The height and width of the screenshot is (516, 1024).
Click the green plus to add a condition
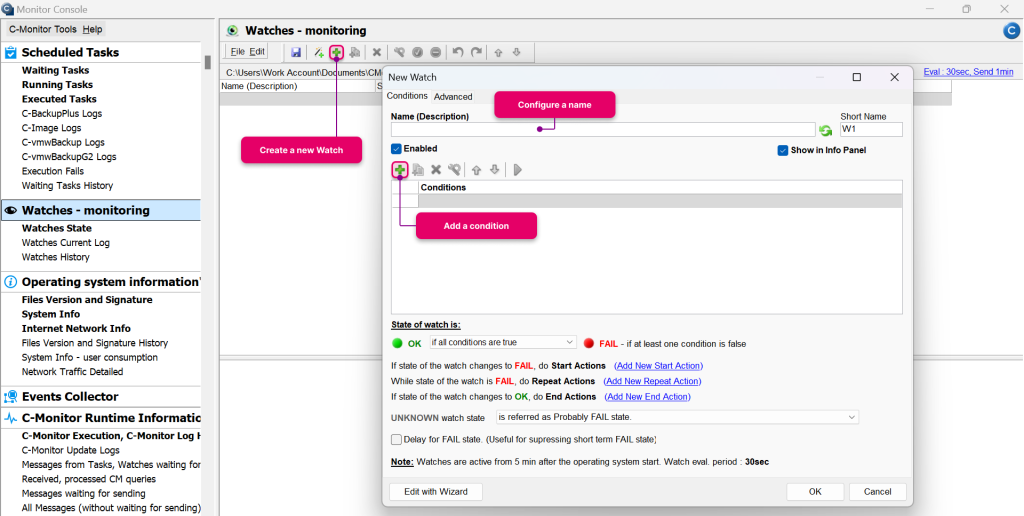point(400,170)
